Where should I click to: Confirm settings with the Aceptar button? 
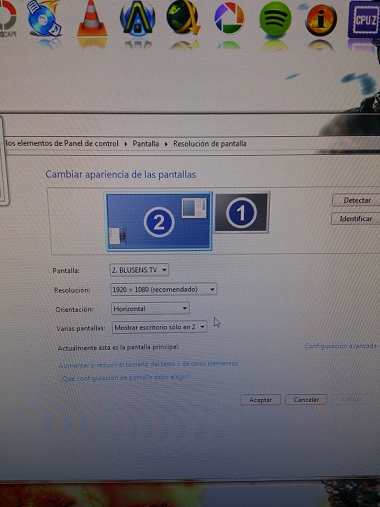(260, 400)
